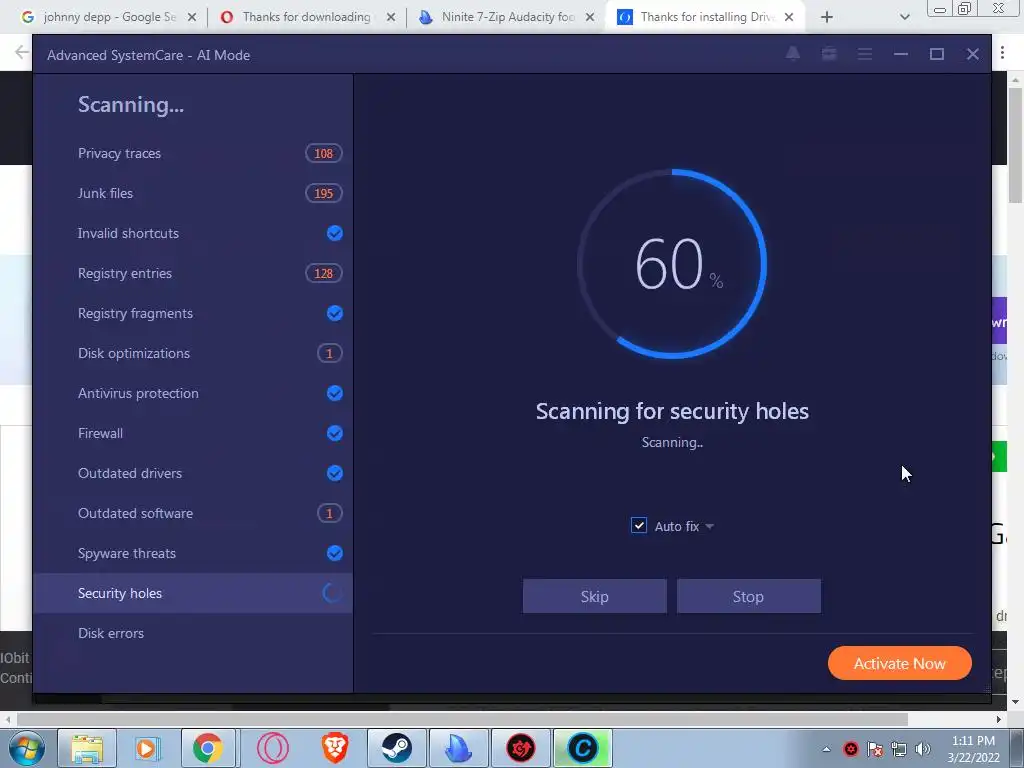Click browser back arrow behind SystemCare window

coord(22,52)
